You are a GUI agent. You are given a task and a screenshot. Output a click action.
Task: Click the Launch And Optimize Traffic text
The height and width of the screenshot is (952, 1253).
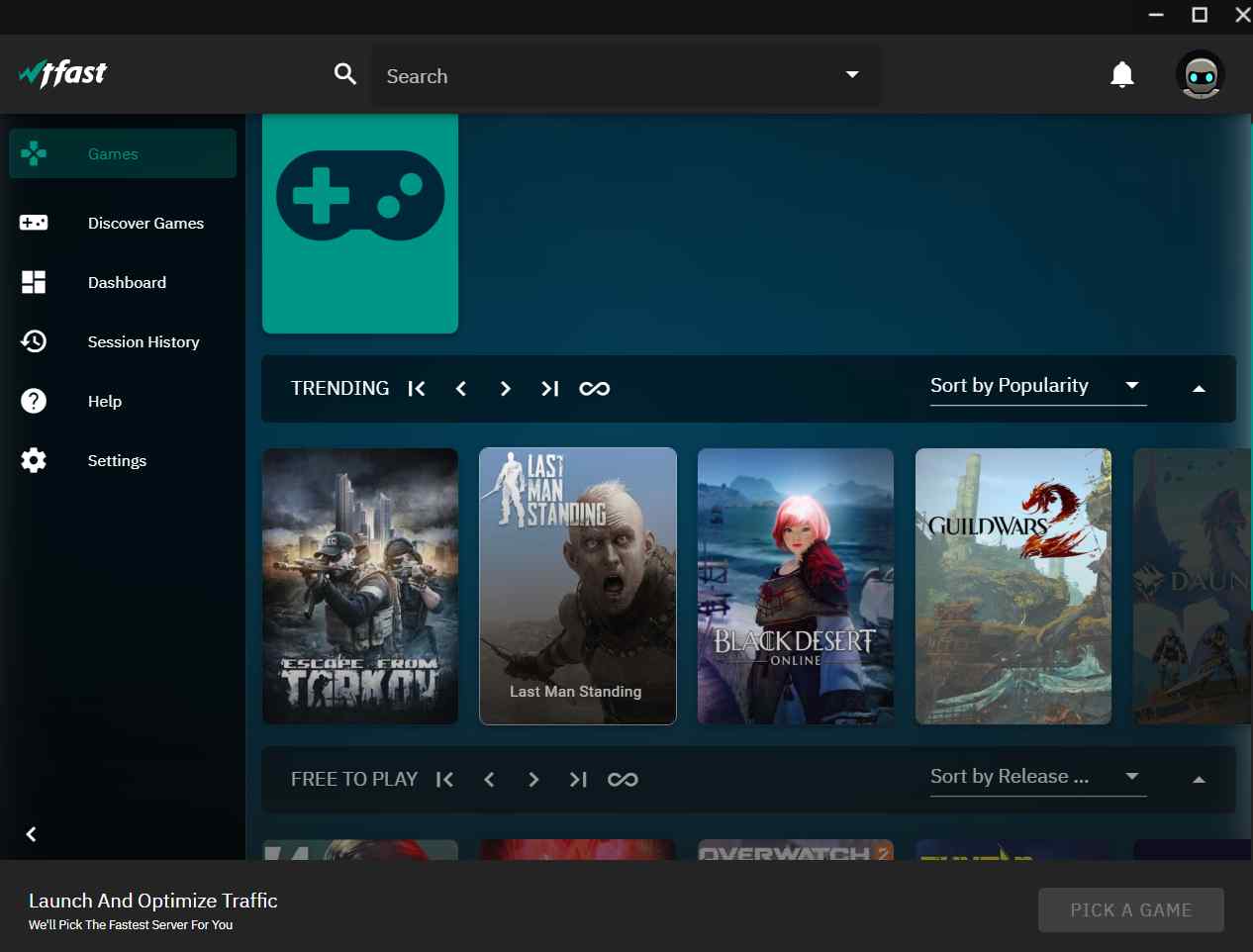click(153, 901)
